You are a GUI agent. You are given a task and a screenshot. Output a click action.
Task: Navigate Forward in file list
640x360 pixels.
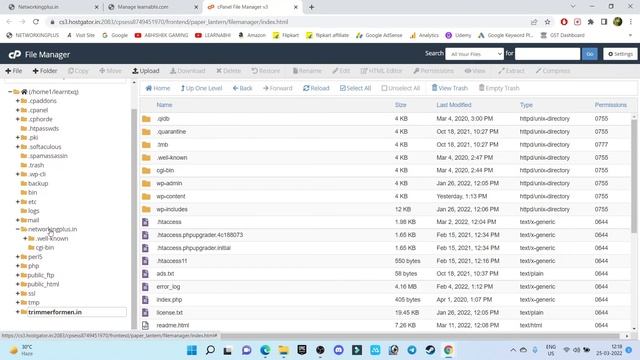coord(278,88)
